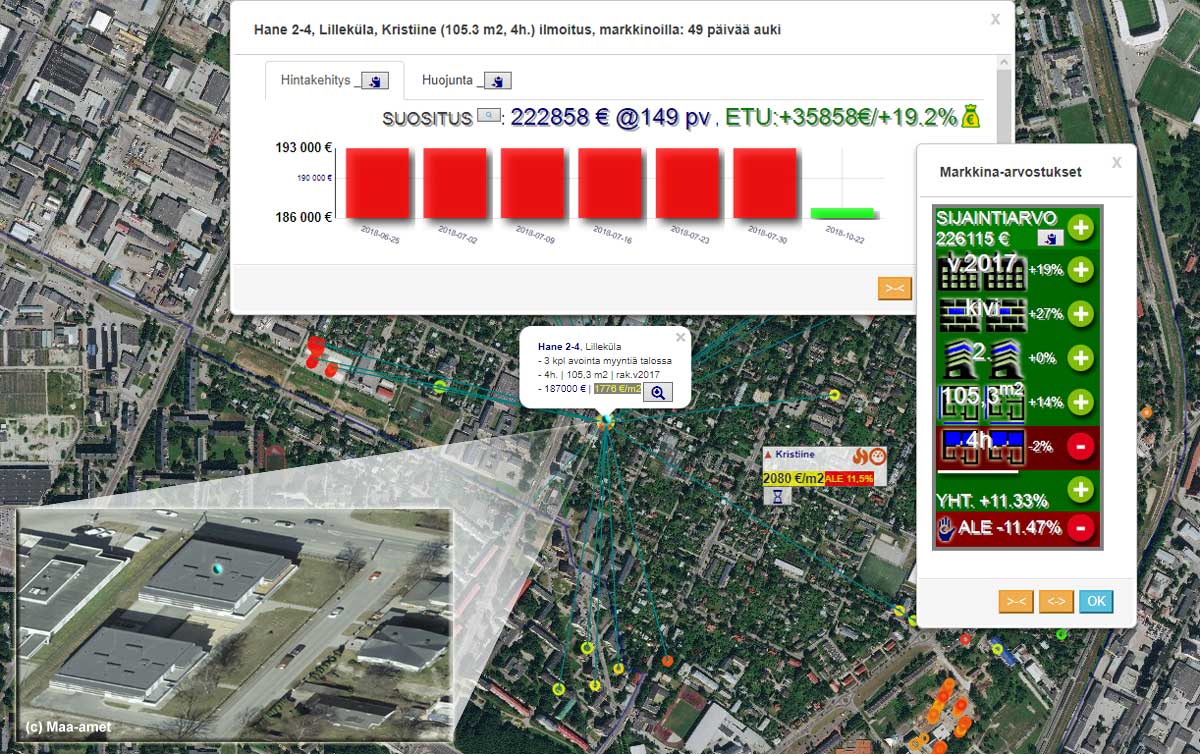Click the red minus on the 4h. row
The image size is (1200, 754).
1080,446
